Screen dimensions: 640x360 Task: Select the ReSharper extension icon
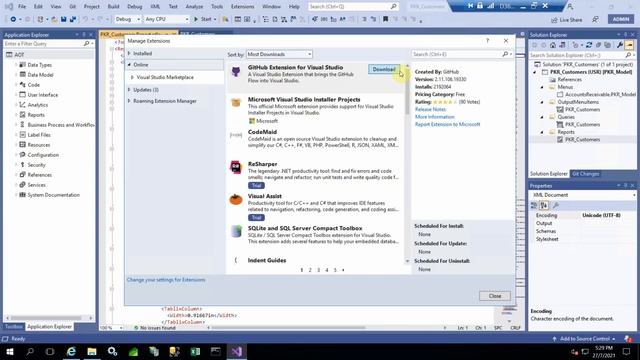pos(236,167)
